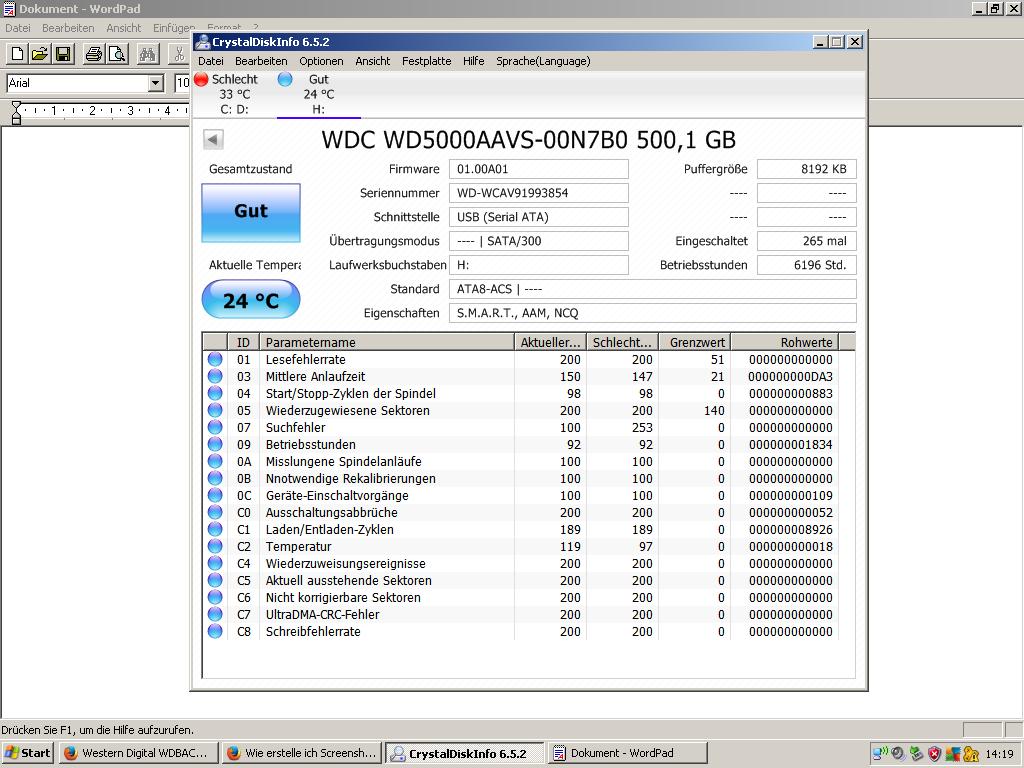Image resolution: width=1024 pixels, height=768 pixels.
Task: Click the Puffergröße 8192 KB field
Action: 807,169
